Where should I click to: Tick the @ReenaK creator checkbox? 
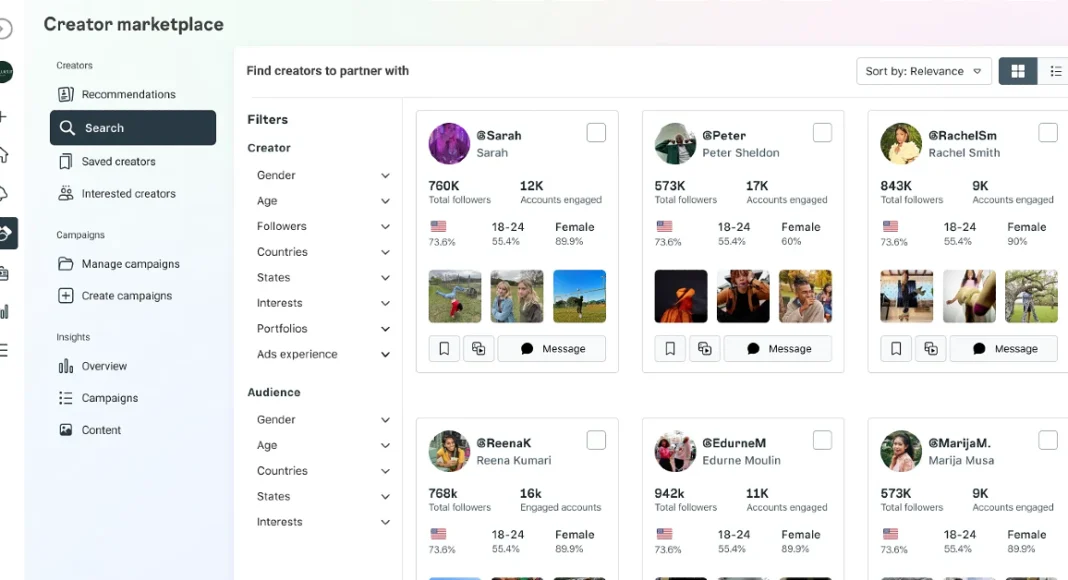click(x=596, y=440)
